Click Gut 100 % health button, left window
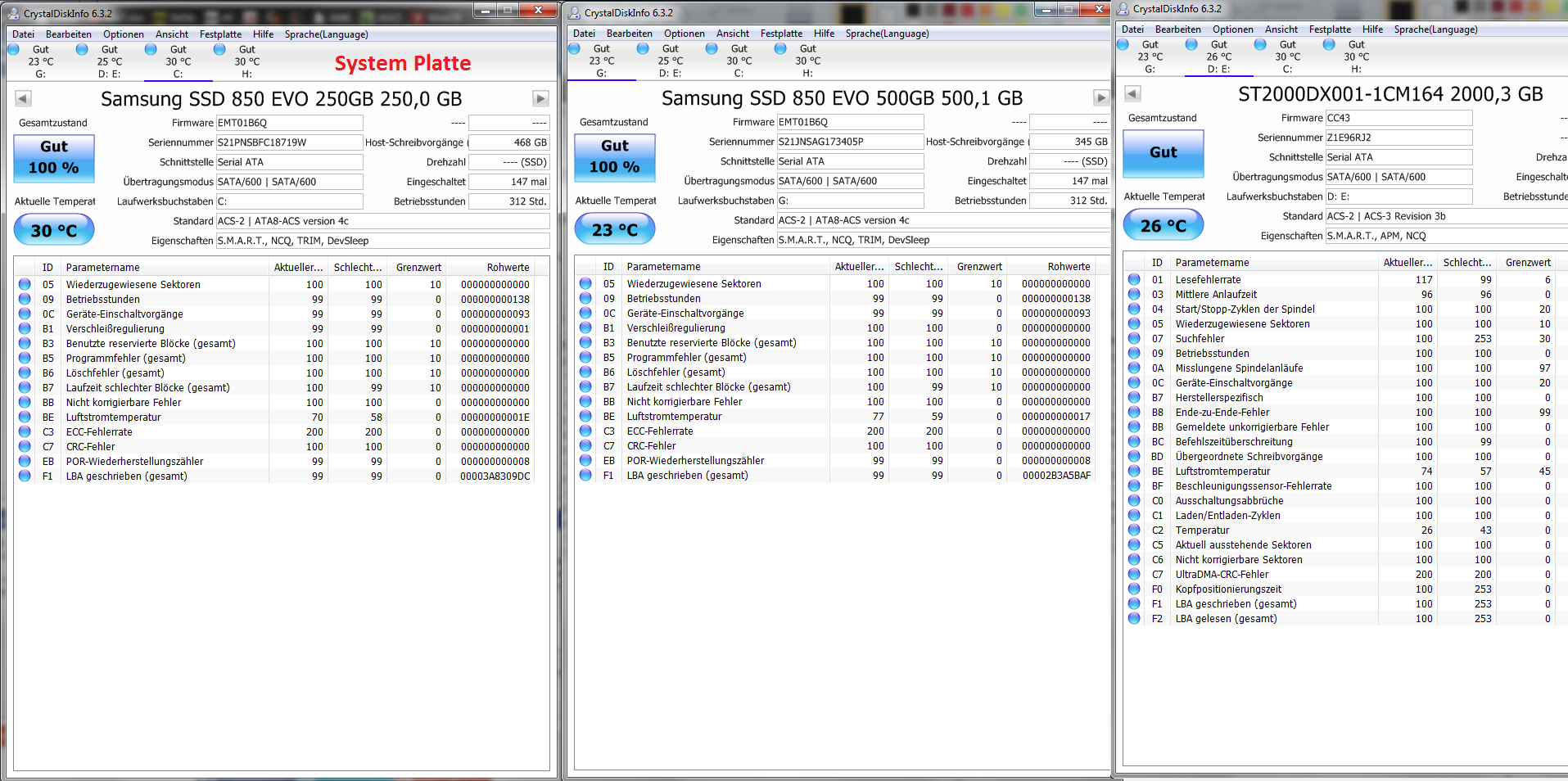1568x781 pixels. (54, 158)
